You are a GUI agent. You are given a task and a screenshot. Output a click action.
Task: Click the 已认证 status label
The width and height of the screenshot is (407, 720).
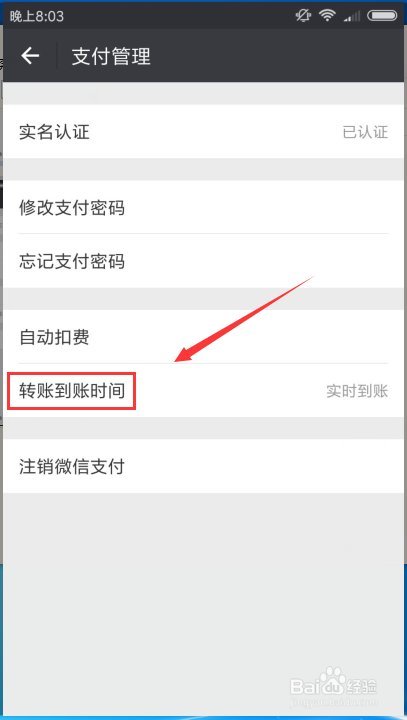tap(365, 132)
